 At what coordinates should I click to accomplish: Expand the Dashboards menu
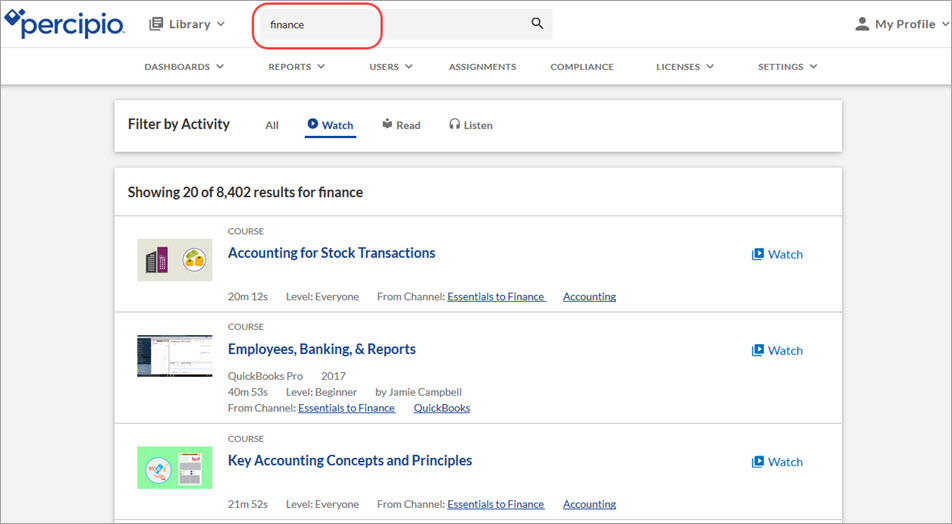coord(184,67)
